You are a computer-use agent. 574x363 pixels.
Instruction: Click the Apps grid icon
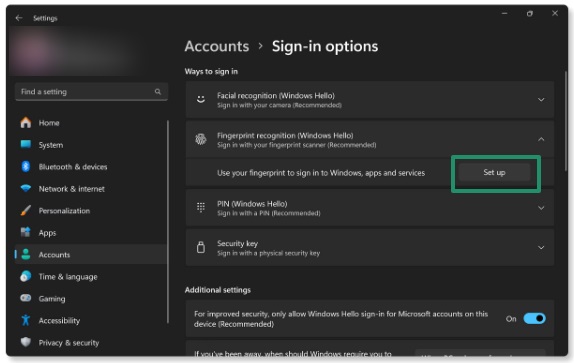[26, 232]
